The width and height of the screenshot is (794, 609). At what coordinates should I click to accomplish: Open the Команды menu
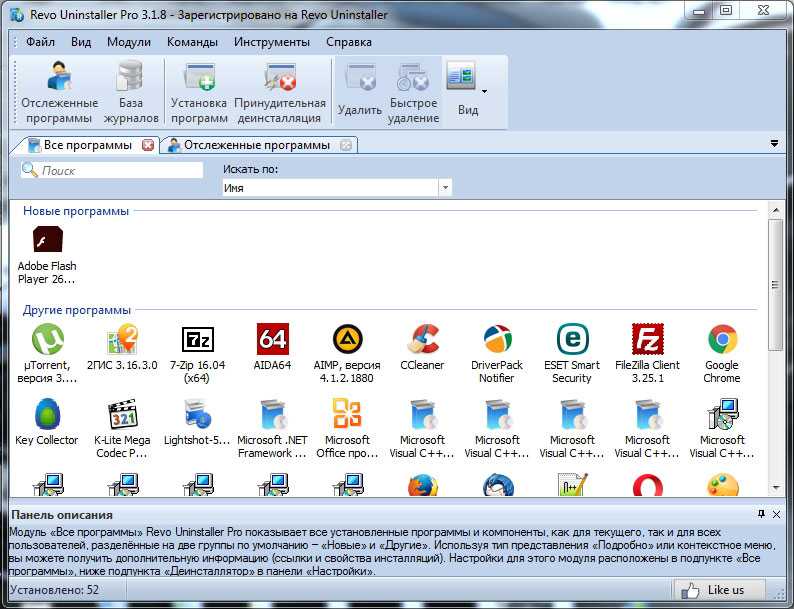pos(192,42)
